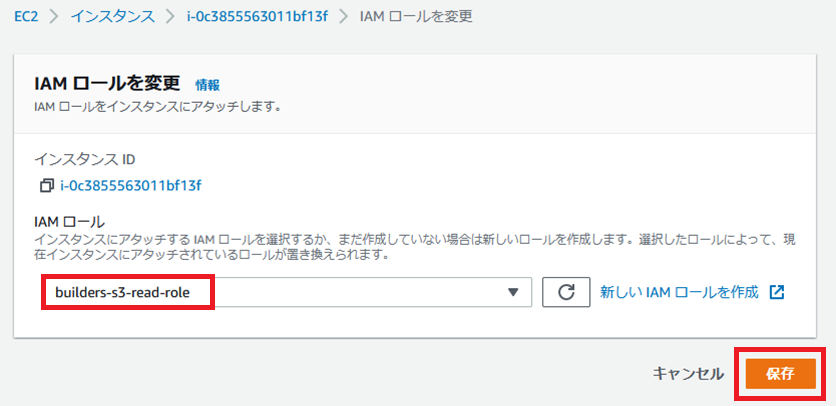Click the current IAM ロールを変更 breadcrumb item
The image size is (836, 406).
coord(416,17)
